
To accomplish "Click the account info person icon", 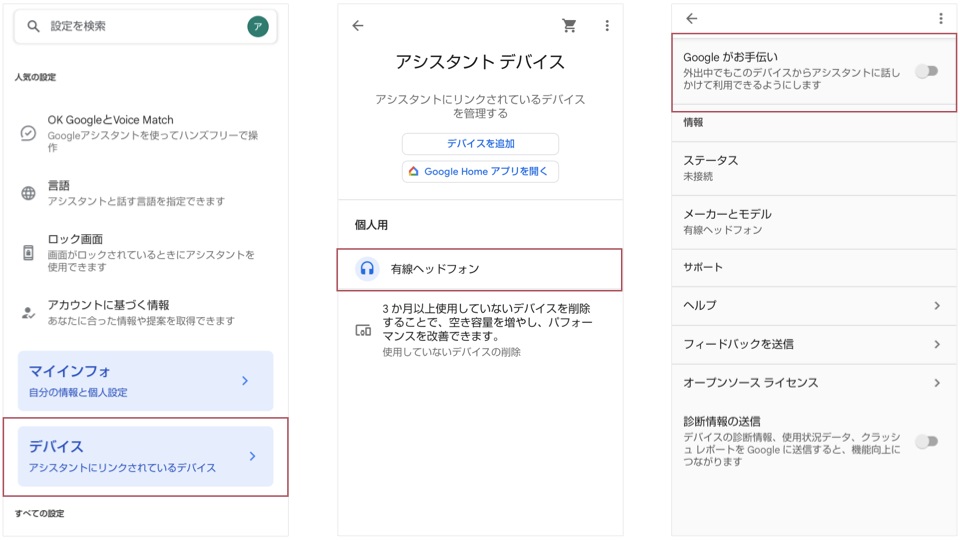I will point(28,313).
